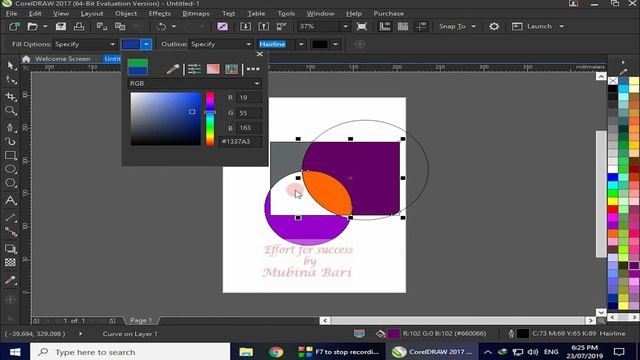Select the Text tool
Screen dimensions: 640x360
11,200
